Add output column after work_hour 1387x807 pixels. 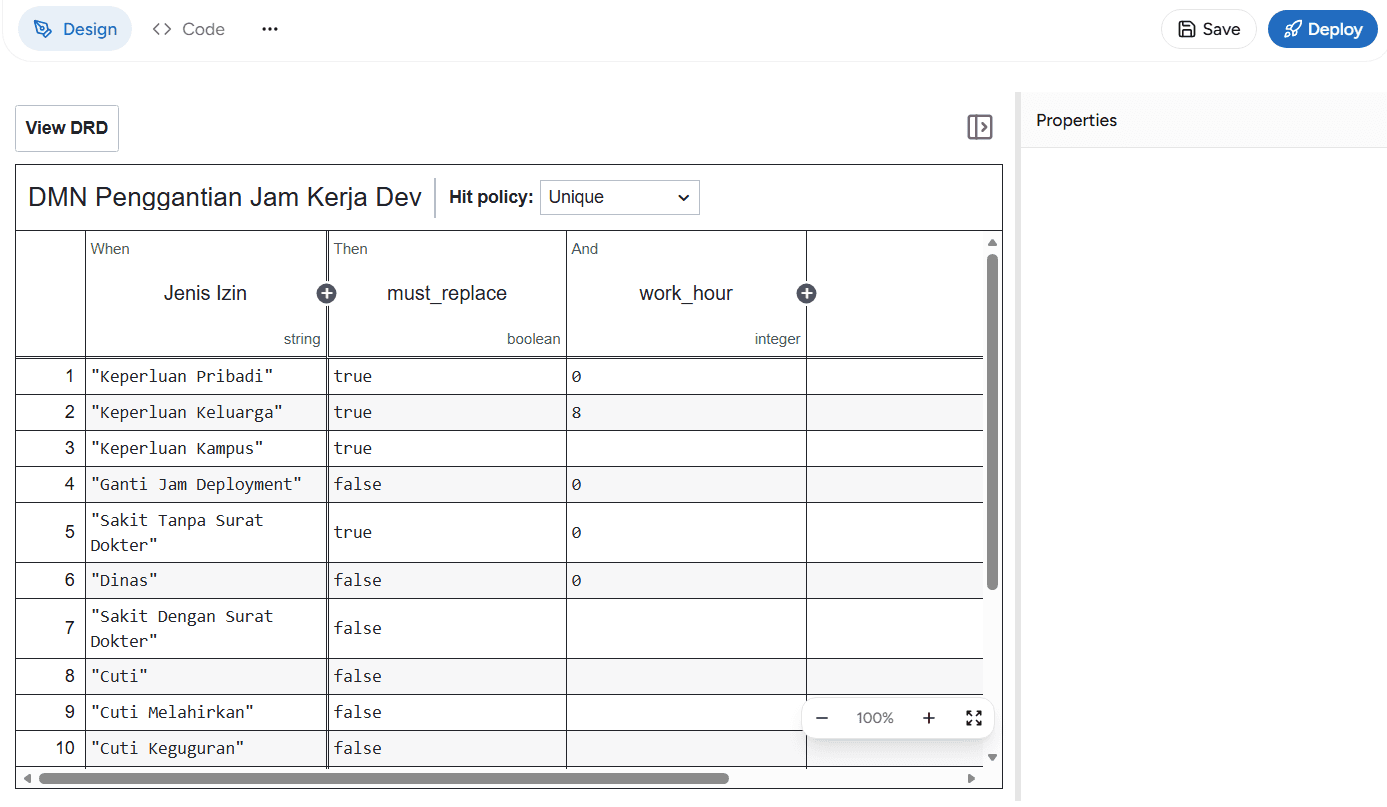point(807,293)
